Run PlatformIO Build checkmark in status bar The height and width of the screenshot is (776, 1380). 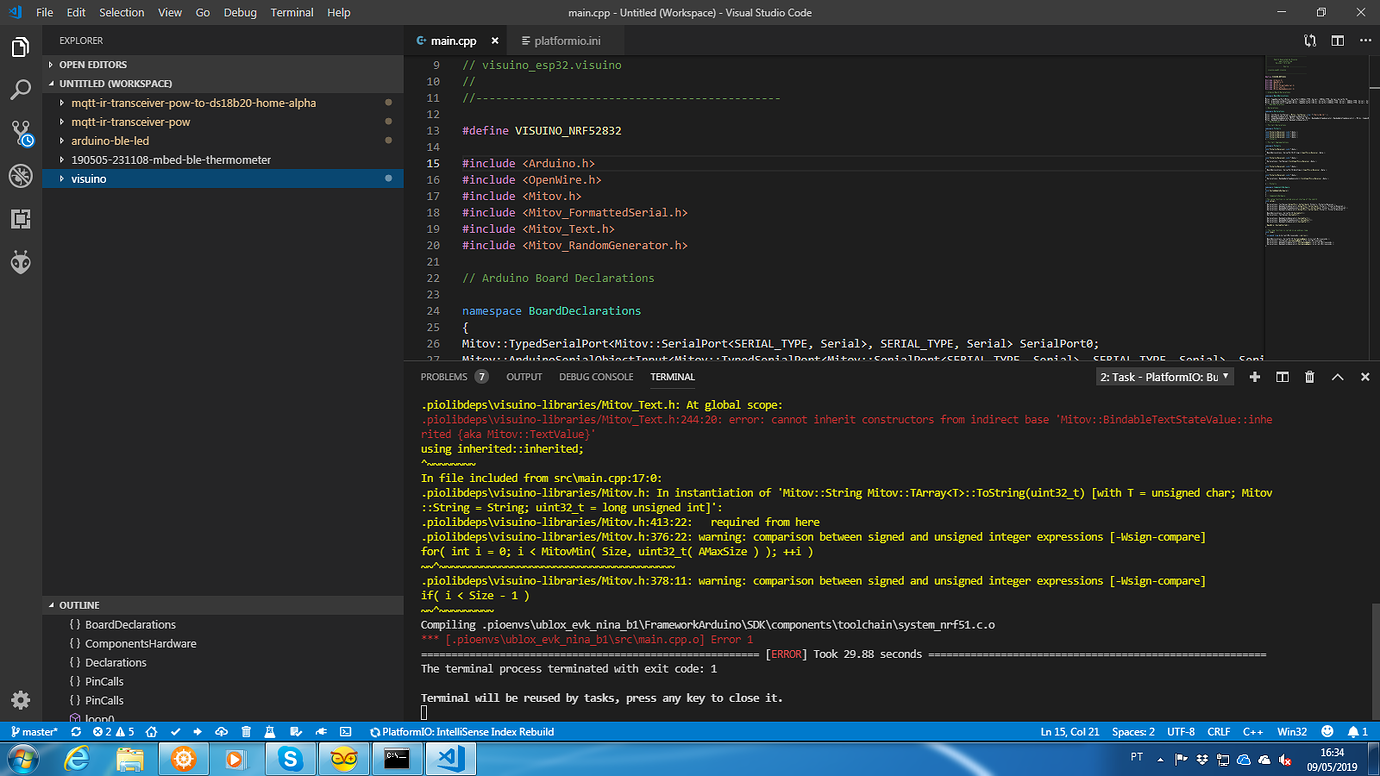[x=176, y=732]
